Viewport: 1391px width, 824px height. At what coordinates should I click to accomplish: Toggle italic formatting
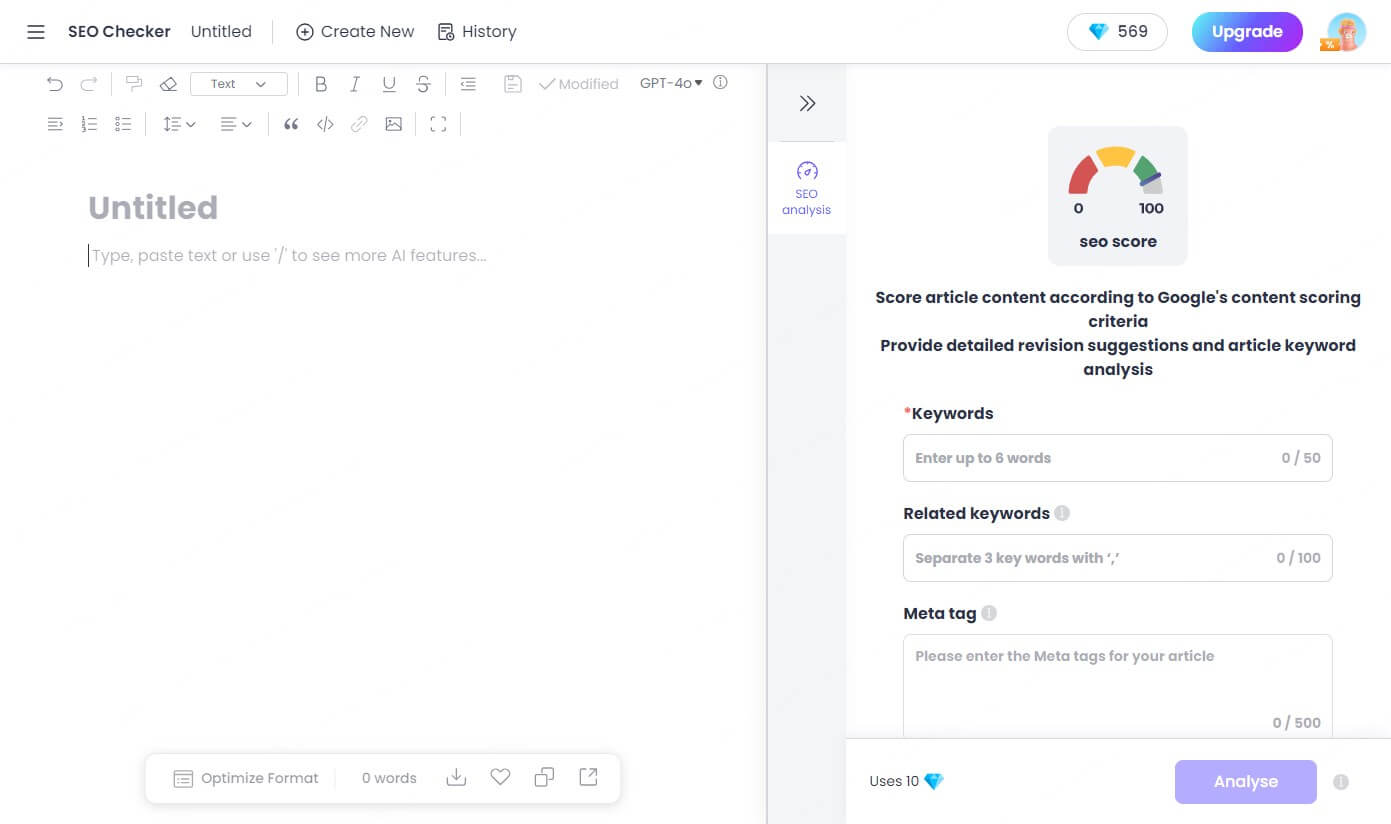point(354,84)
